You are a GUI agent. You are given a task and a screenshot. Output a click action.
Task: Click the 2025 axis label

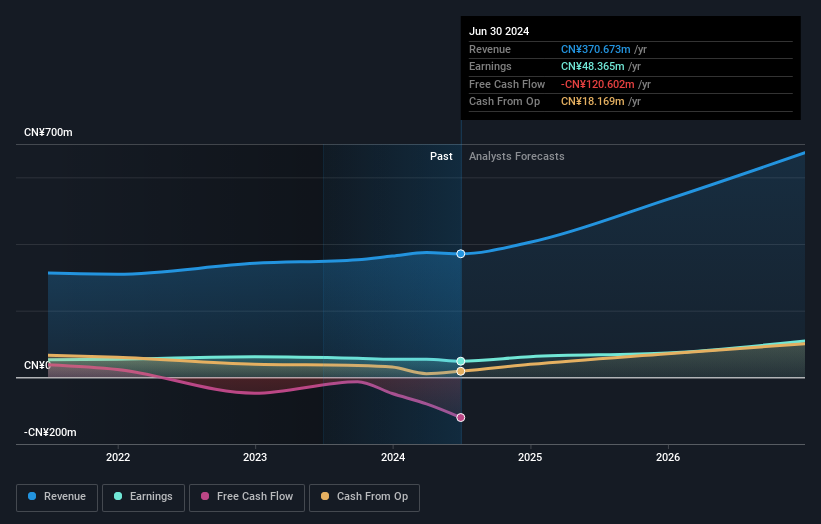pos(530,457)
